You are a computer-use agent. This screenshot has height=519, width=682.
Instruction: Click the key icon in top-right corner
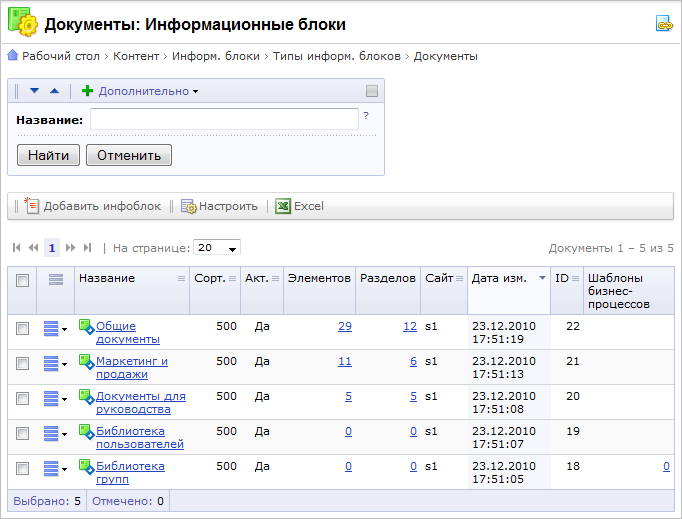coord(663,24)
